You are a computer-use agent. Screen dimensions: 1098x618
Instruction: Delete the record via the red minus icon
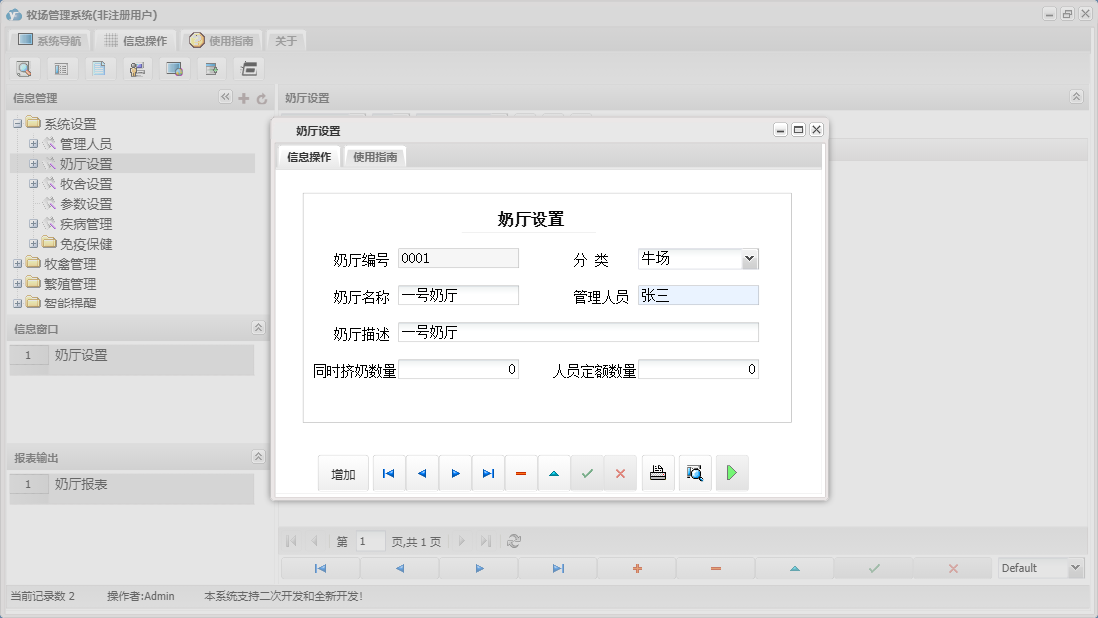click(x=521, y=472)
